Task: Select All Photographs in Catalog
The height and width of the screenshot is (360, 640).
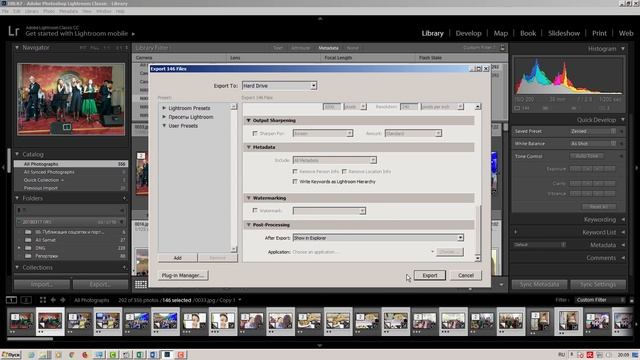Action: [x=71, y=164]
